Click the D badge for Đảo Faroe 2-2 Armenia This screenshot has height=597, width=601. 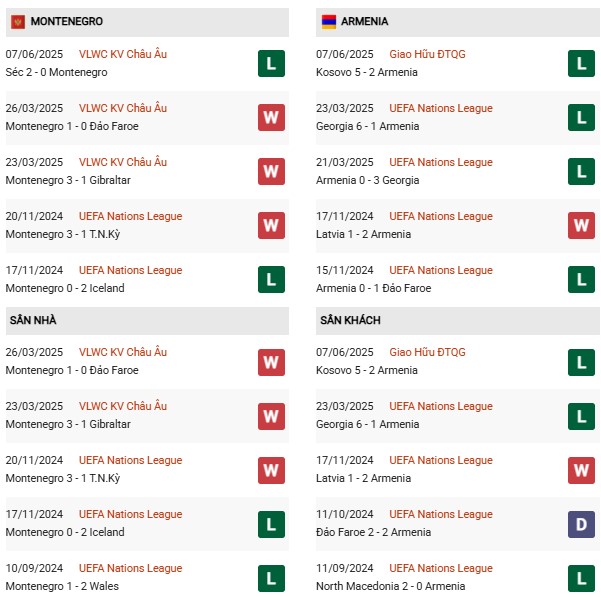tap(581, 524)
